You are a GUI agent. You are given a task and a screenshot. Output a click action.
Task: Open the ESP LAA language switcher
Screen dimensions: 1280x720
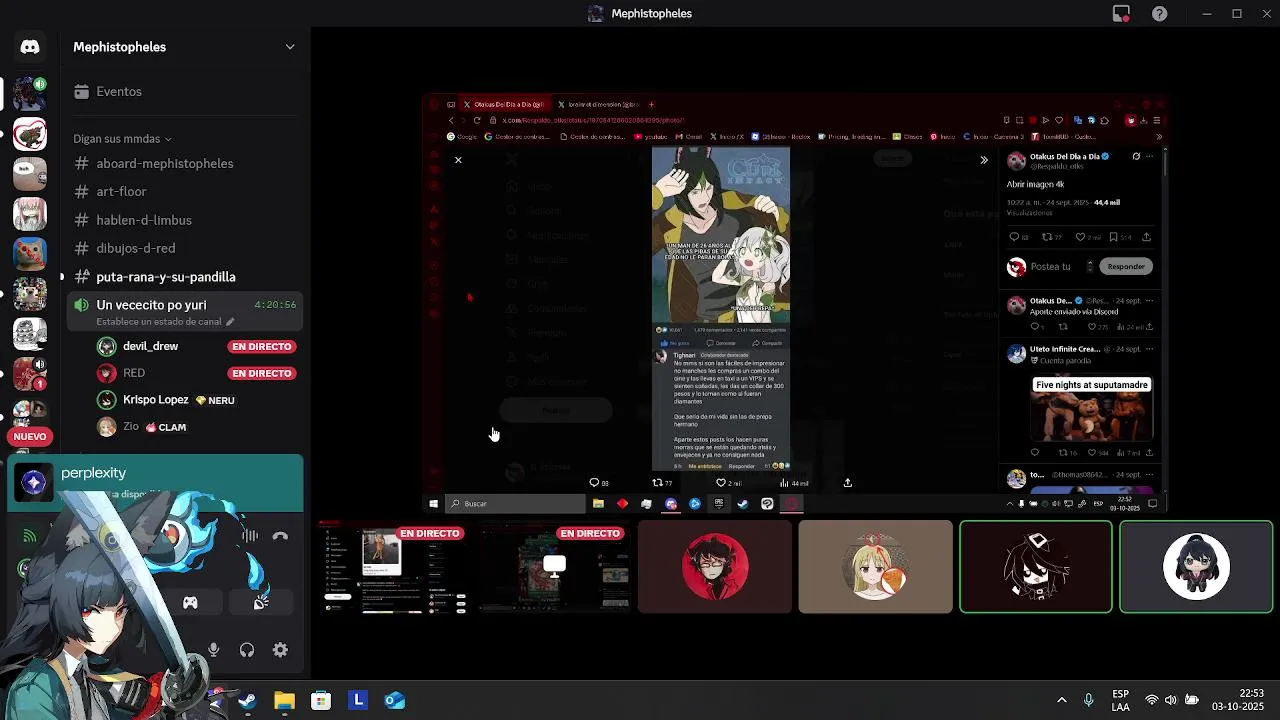(x=1121, y=700)
